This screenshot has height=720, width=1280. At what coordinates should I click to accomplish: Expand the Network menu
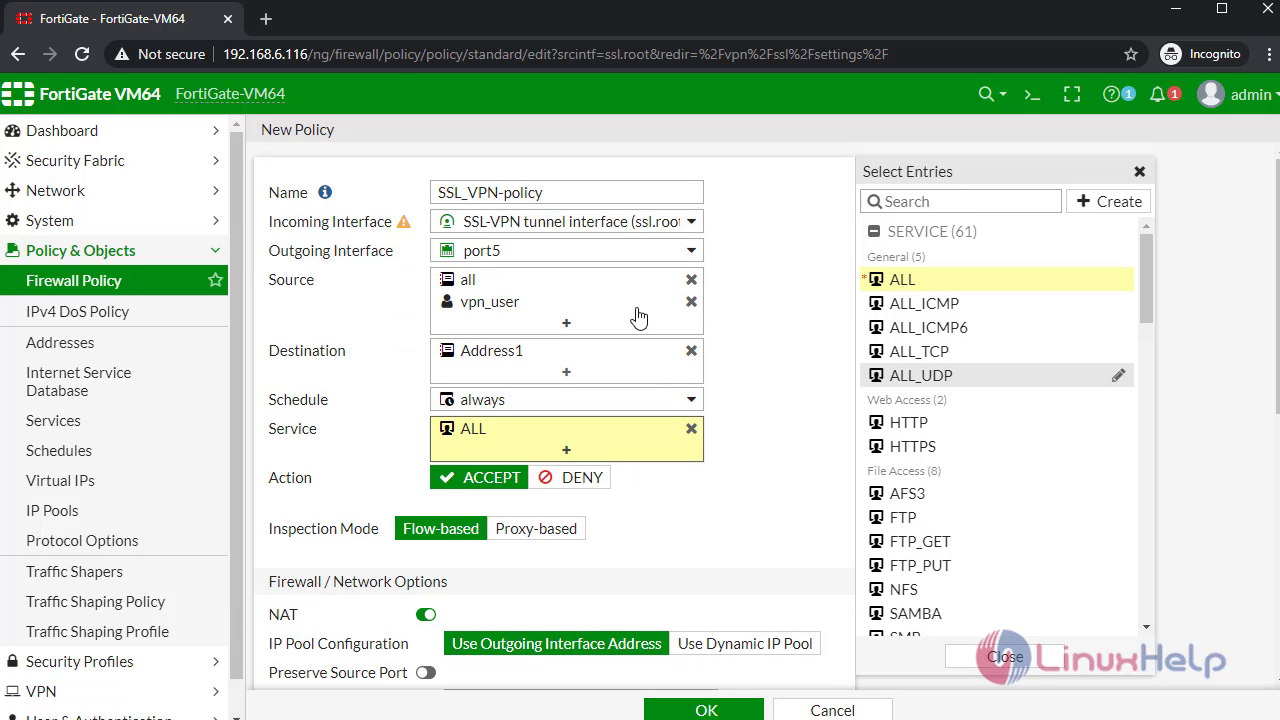click(x=114, y=191)
